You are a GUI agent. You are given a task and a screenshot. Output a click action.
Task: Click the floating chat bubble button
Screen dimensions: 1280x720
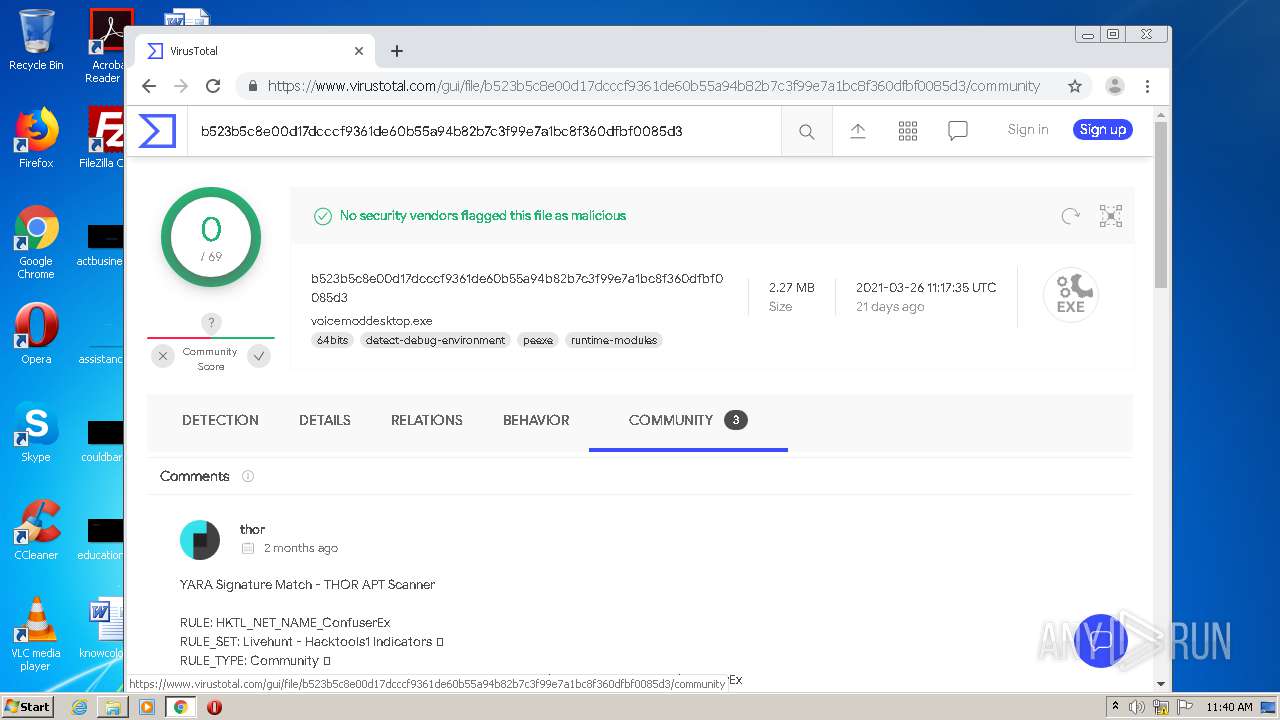tap(1100, 640)
